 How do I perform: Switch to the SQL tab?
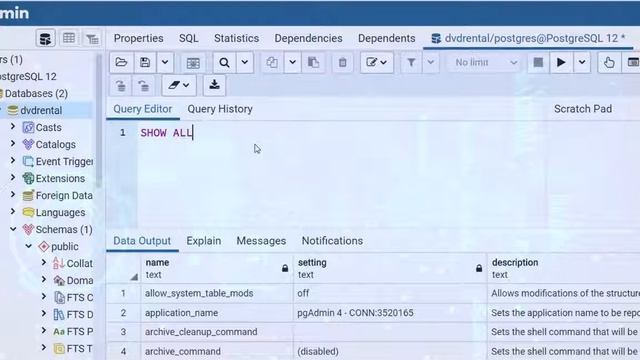(x=189, y=38)
